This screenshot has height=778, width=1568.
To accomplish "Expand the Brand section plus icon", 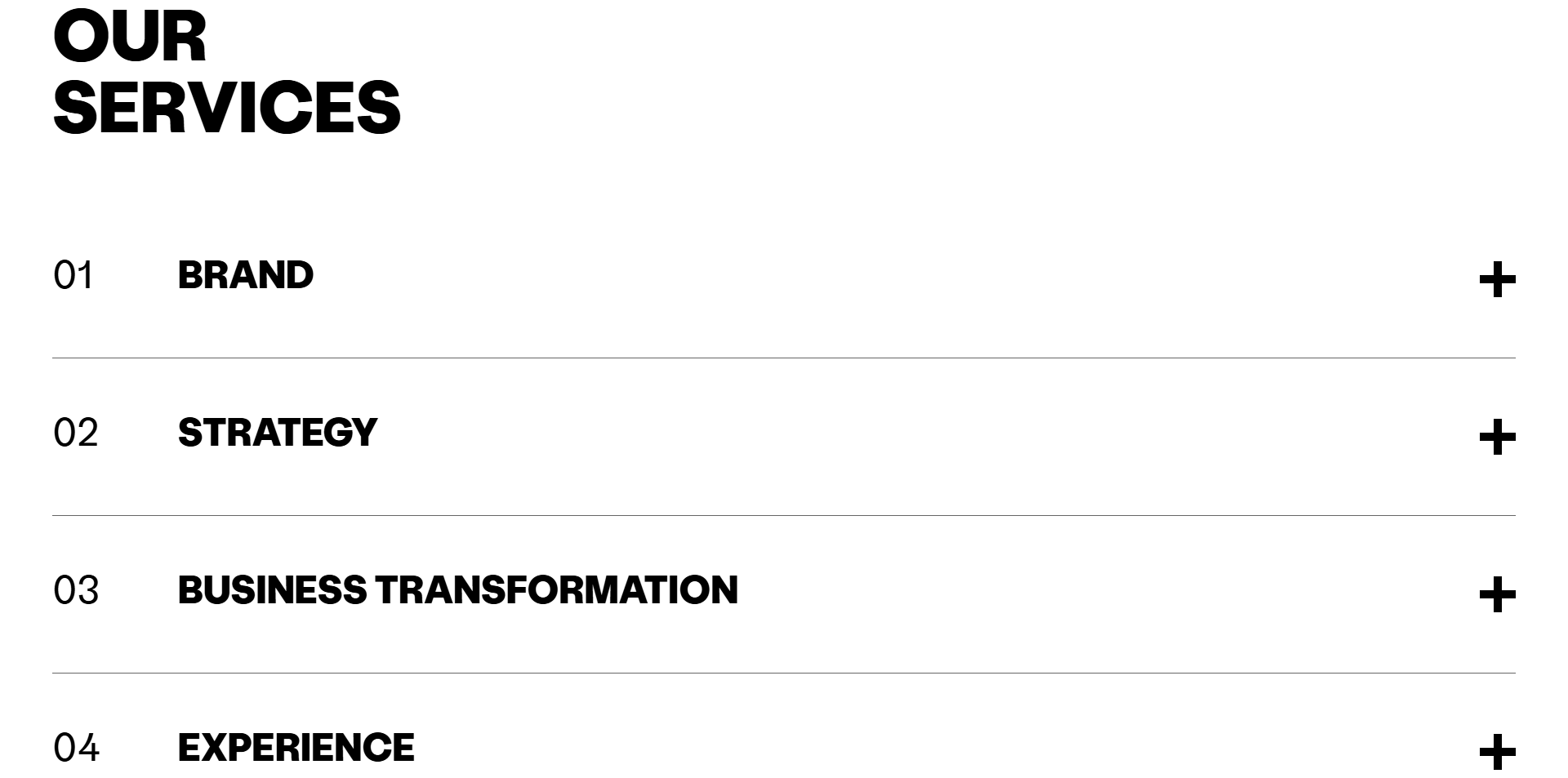I will (1497, 280).
